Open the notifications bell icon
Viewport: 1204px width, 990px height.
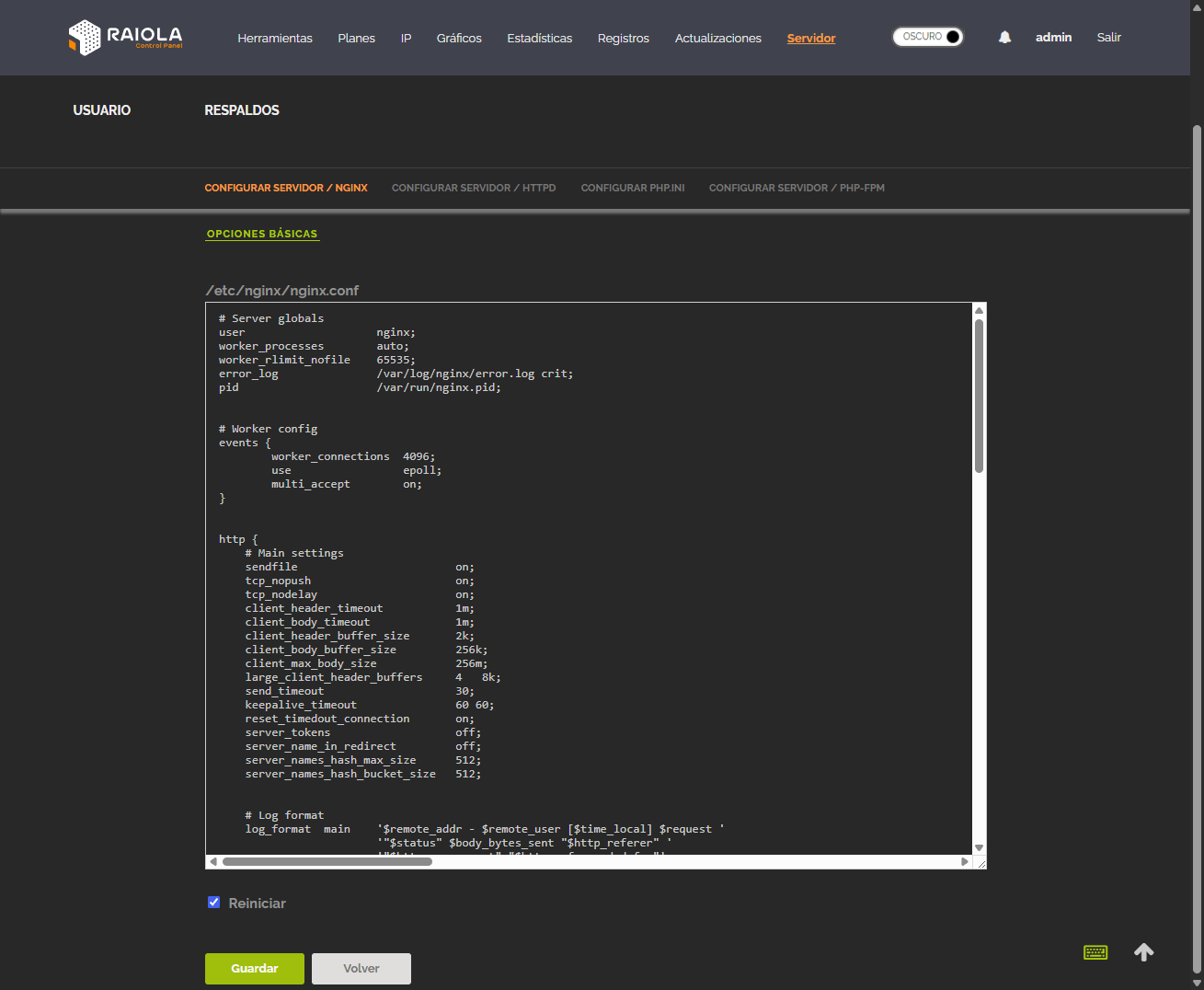tap(1004, 37)
